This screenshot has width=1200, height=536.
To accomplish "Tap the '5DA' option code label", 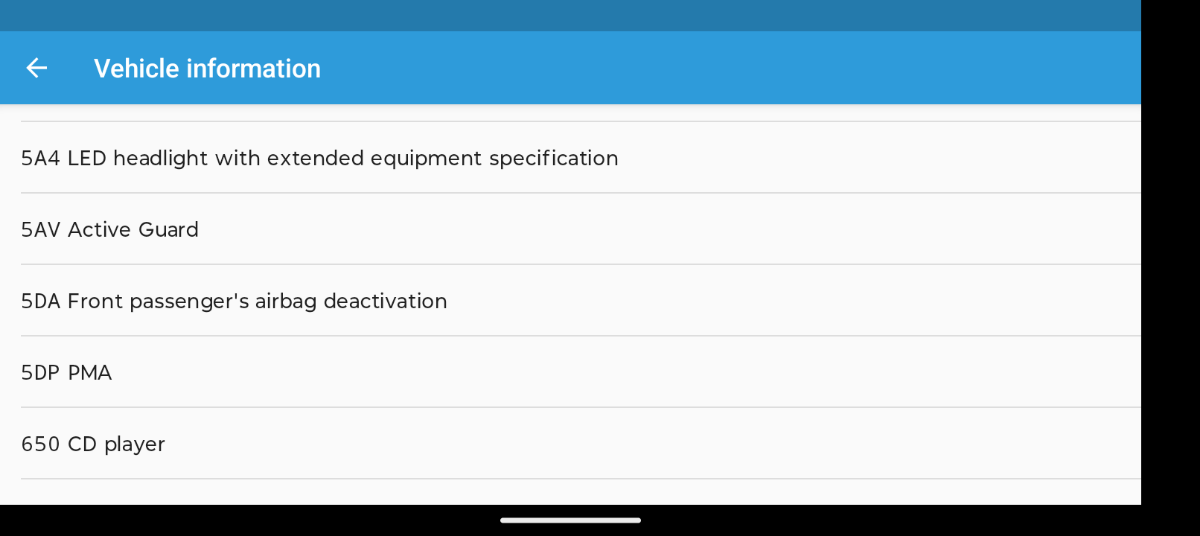I will click(41, 301).
